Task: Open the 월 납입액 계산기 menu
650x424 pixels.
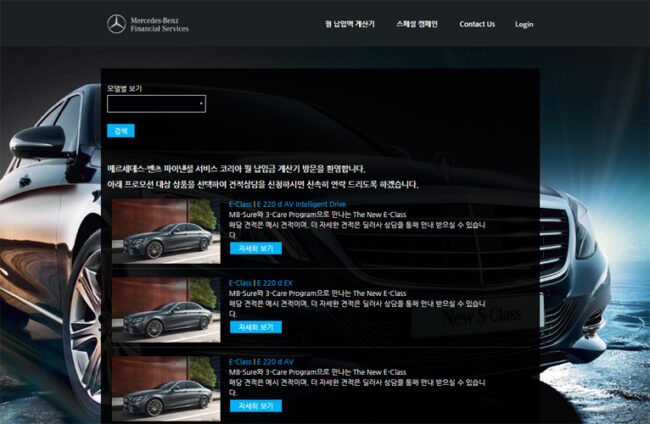Action: [349, 24]
